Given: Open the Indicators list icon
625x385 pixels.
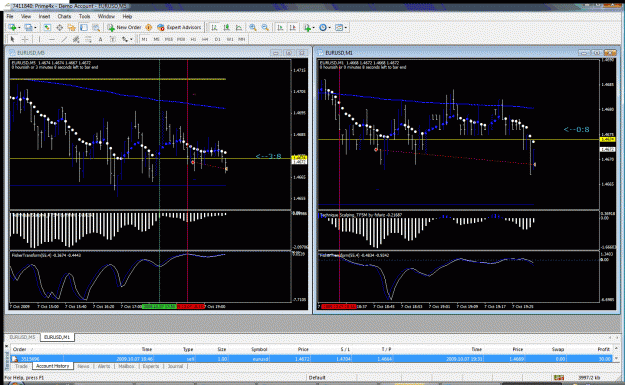Looking at the screenshot, I should coord(307,28).
